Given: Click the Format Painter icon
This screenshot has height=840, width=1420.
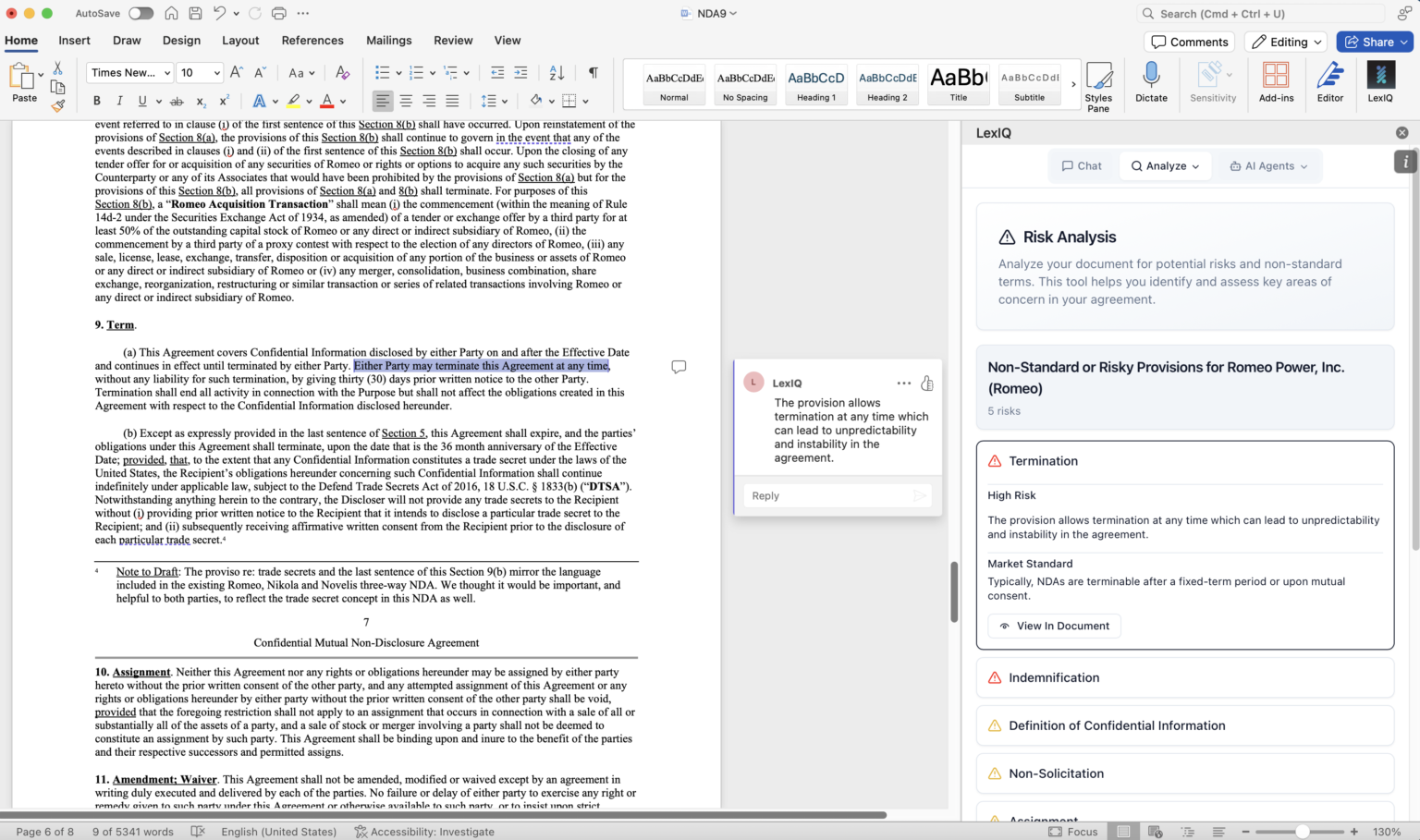Looking at the screenshot, I should pyautogui.click(x=57, y=104).
